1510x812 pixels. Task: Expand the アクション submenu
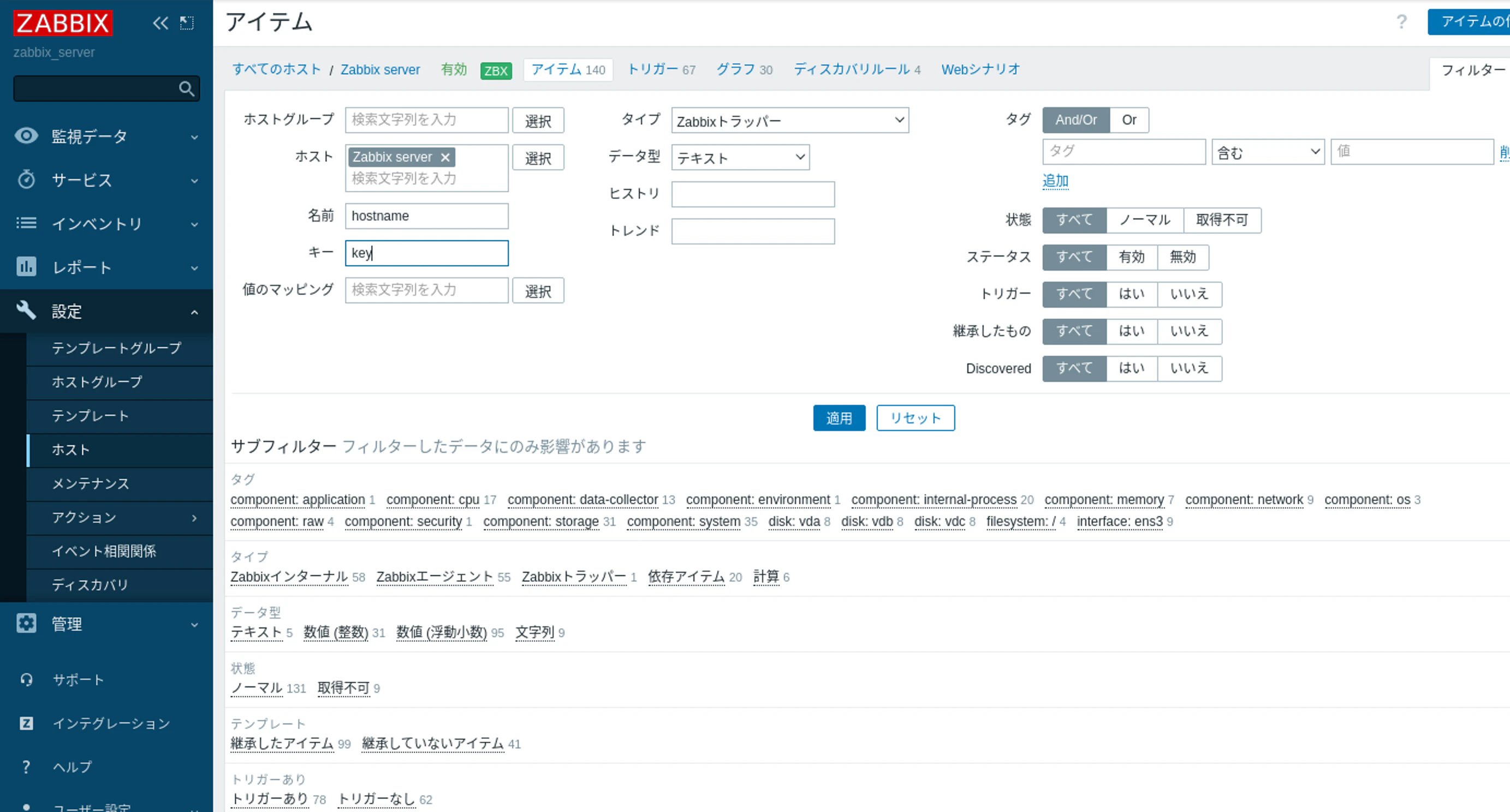pyautogui.click(x=194, y=517)
